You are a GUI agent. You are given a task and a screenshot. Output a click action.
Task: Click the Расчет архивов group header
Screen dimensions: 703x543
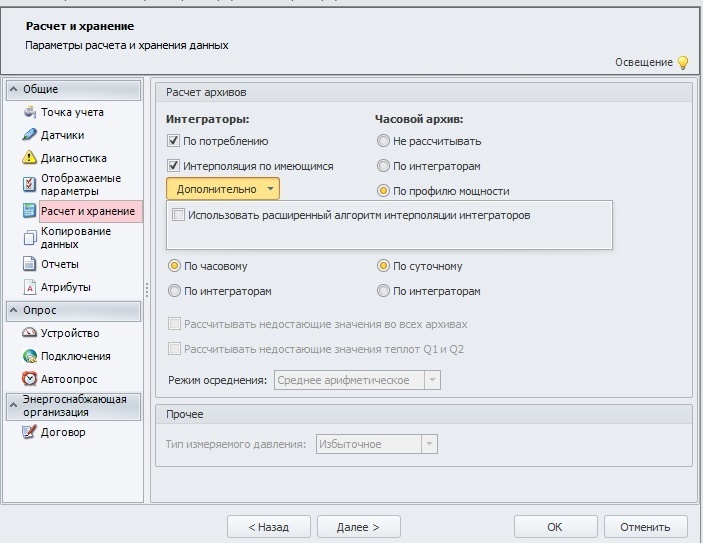[424, 92]
